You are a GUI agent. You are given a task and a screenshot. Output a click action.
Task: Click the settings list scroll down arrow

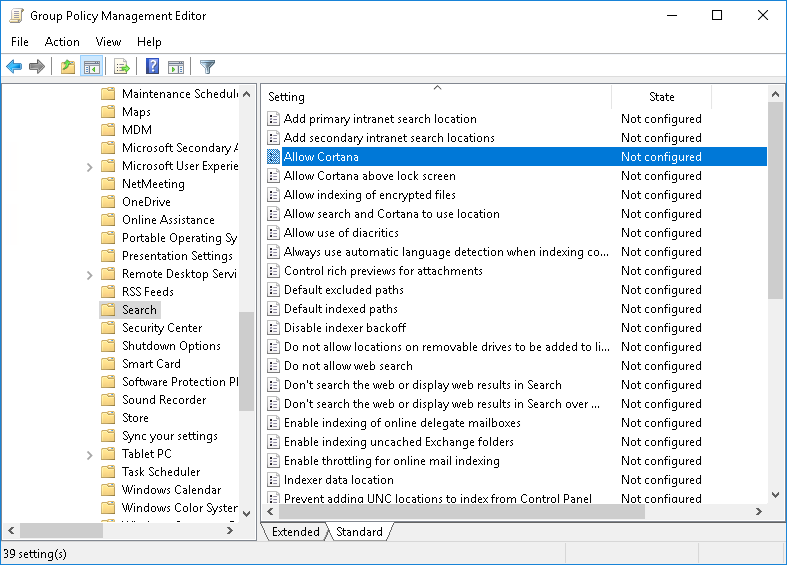(x=776, y=495)
